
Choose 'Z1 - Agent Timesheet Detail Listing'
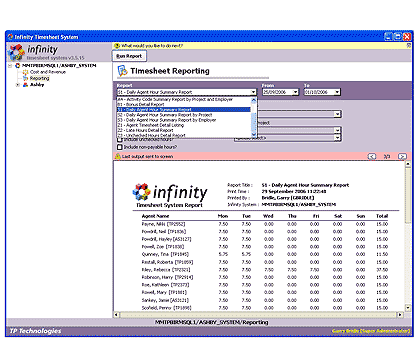click(x=184, y=125)
